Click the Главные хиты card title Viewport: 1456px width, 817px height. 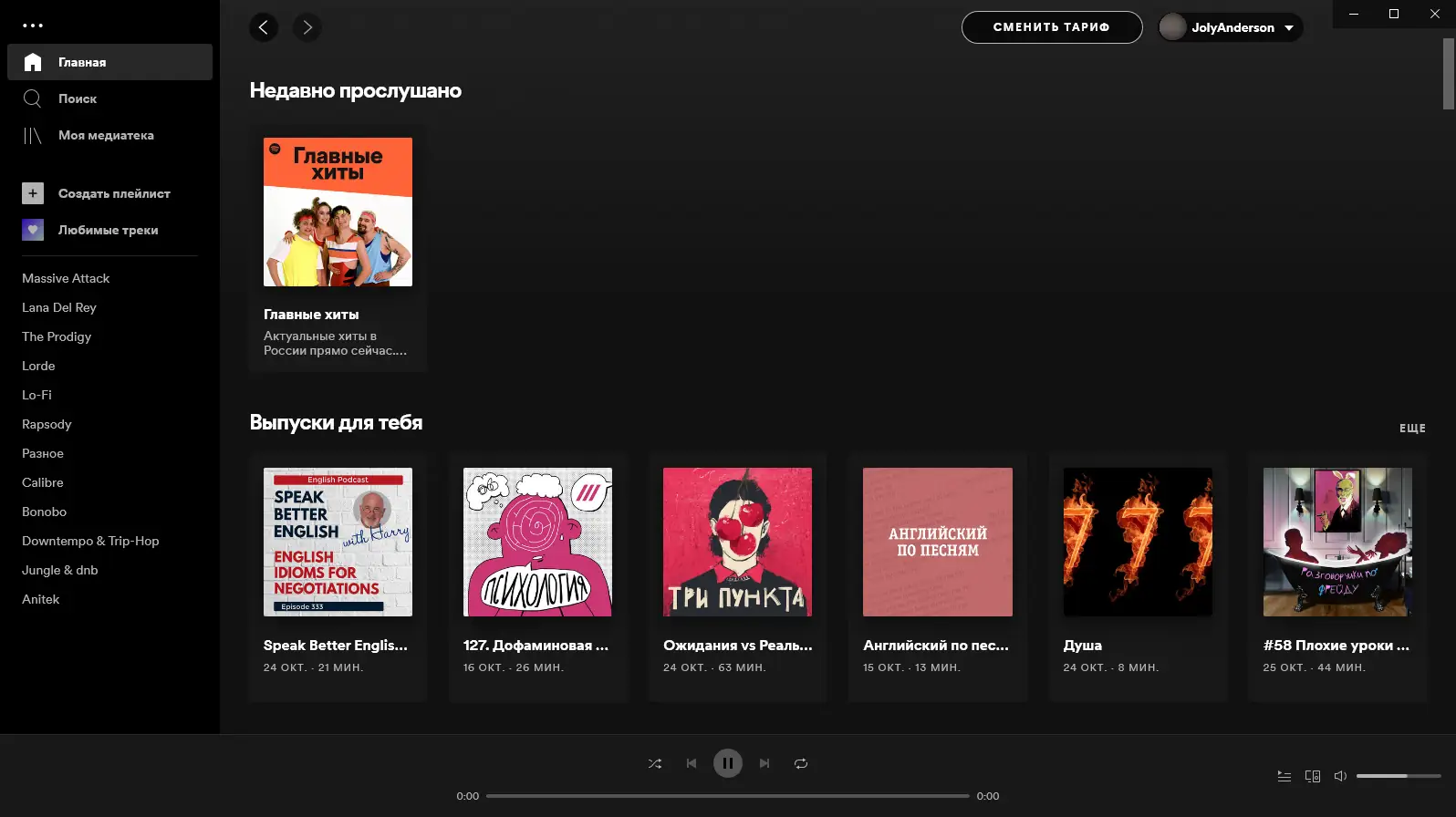[311, 315]
